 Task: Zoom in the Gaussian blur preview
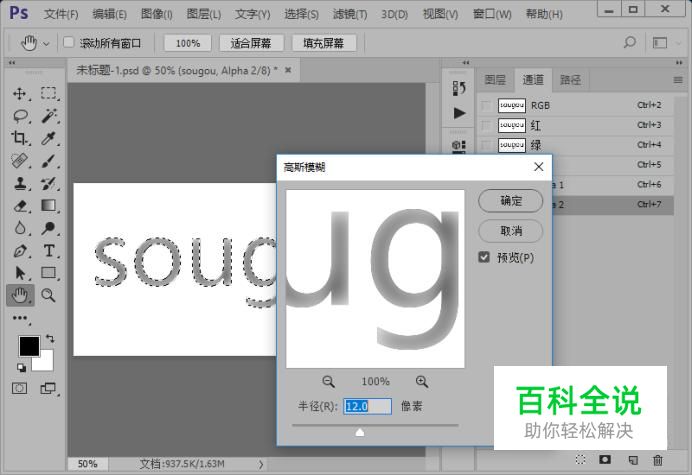(x=422, y=381)
